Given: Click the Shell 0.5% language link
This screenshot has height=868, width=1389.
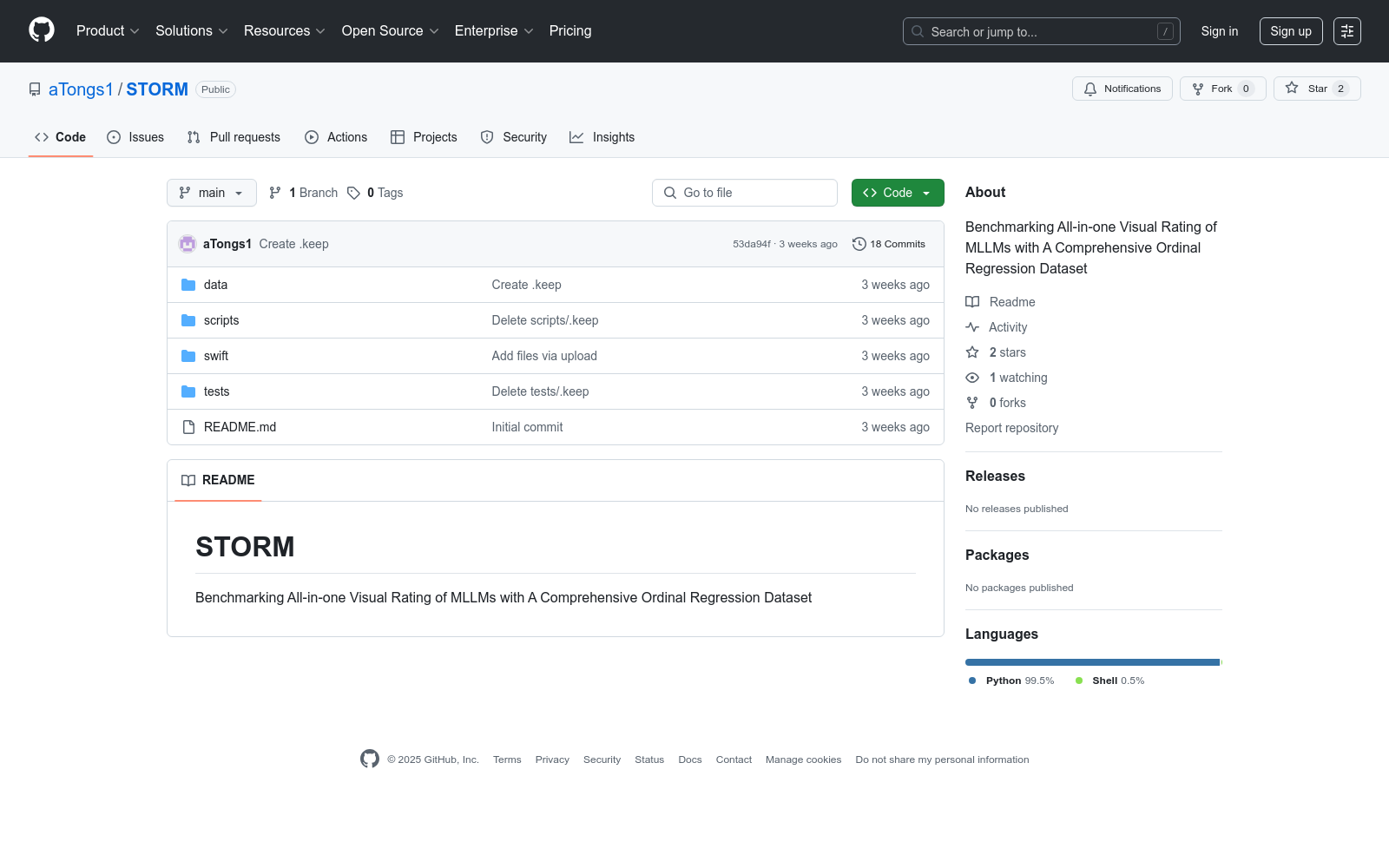Looking at the screenshot, I should pyautogui.click(x=1109, y=681).
